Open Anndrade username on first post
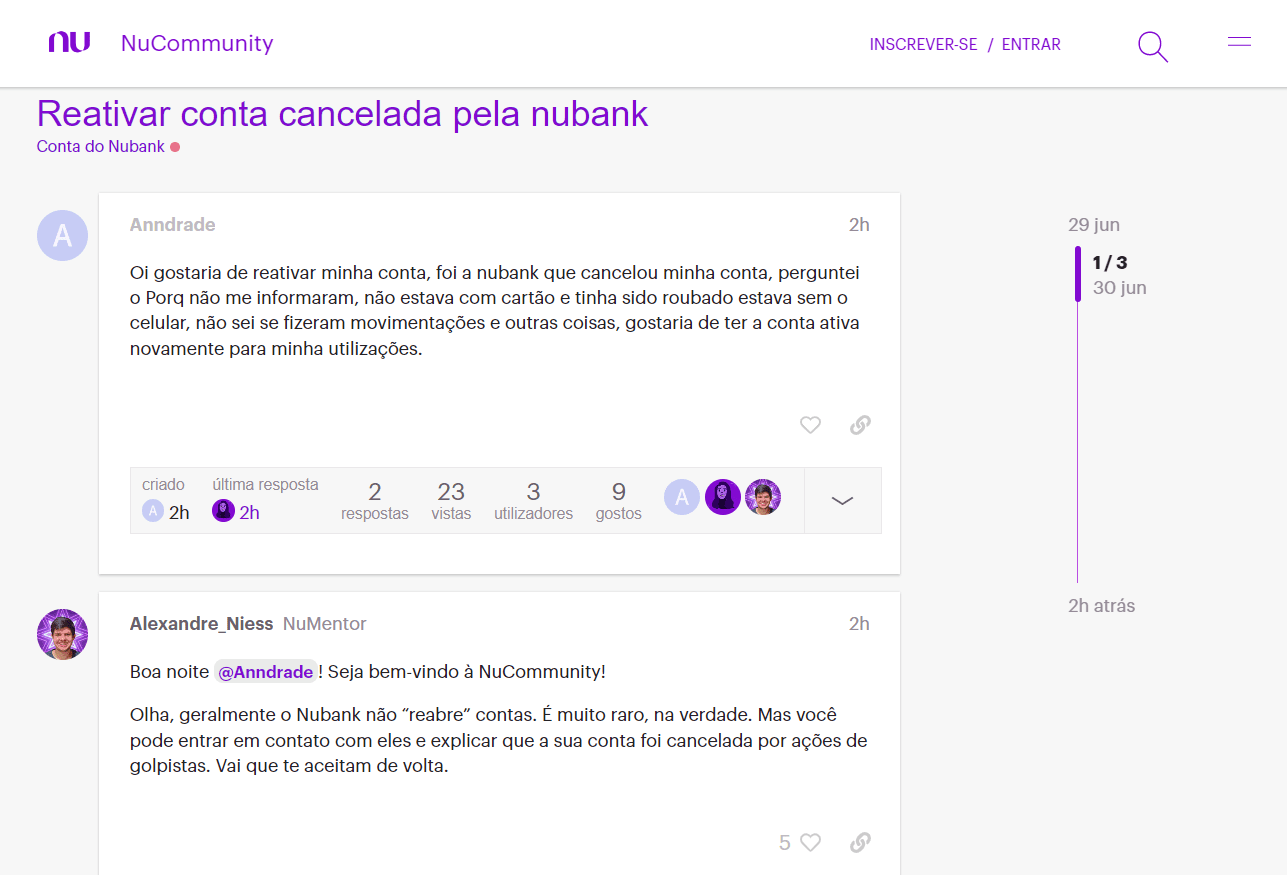1287x875 pixels. pyautogui.click(x=172, y=225)
